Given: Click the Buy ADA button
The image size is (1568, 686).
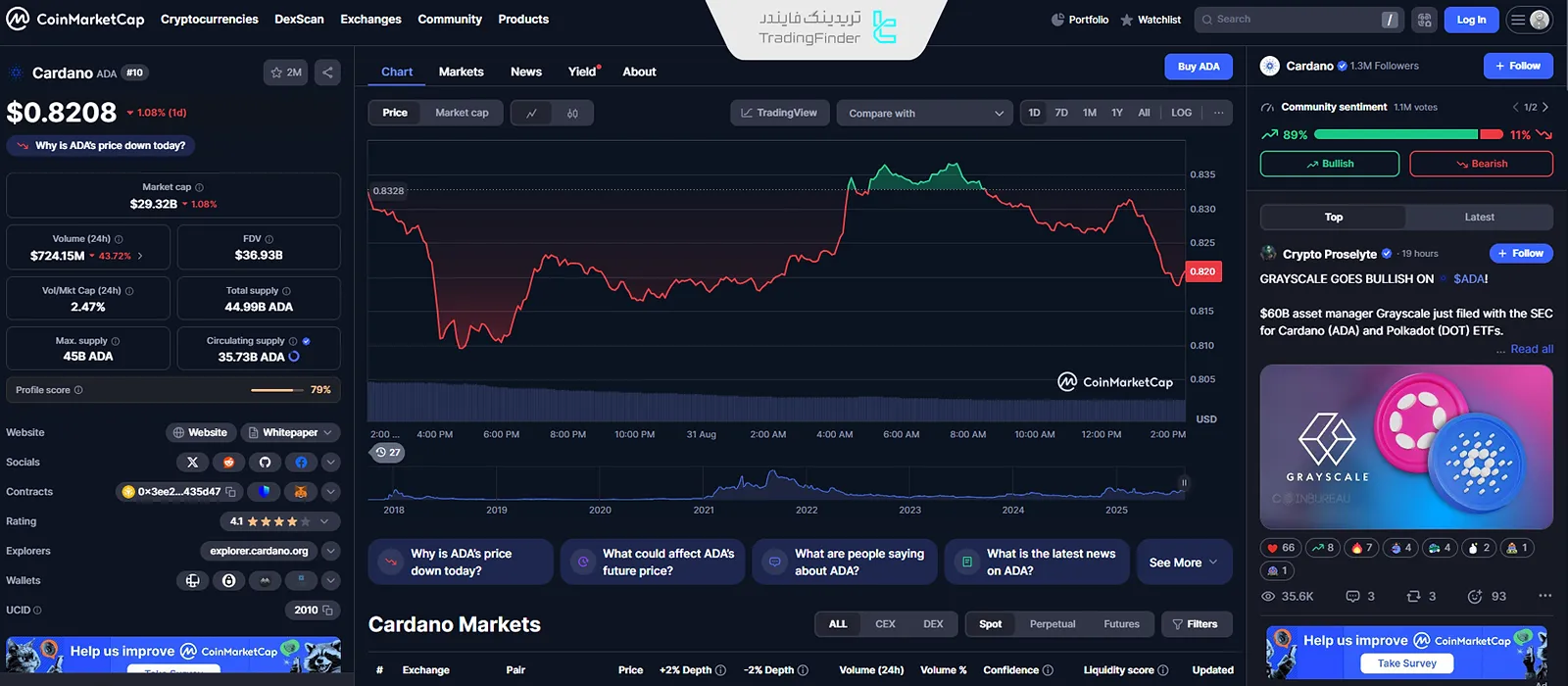Looking at the screenshot, I should 1198,67.
